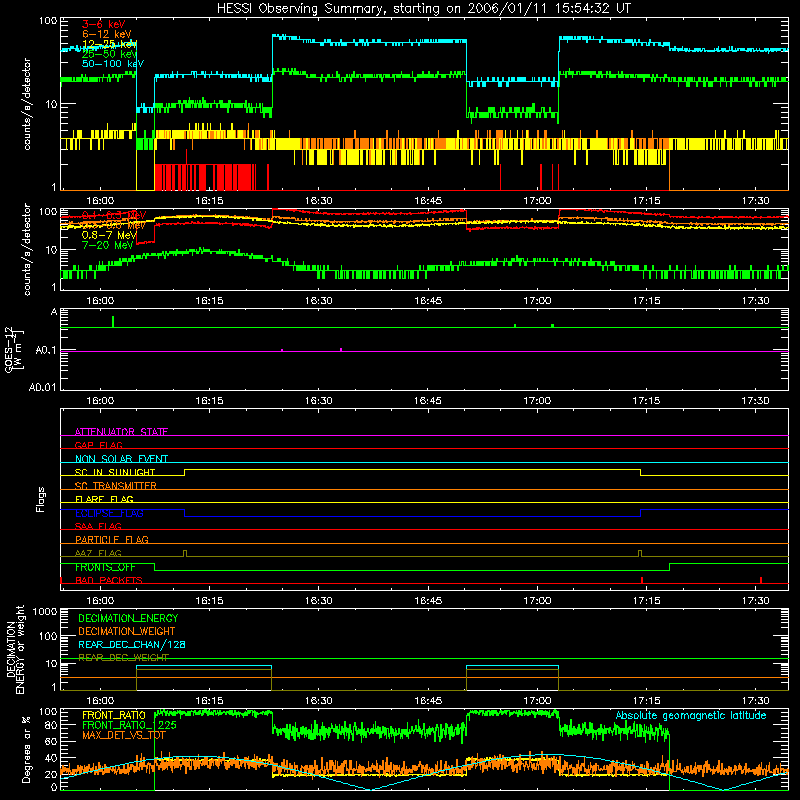The image size is (800, 800).
Task: Click the tall green GOES spike near 16:02
Action: 113,322
